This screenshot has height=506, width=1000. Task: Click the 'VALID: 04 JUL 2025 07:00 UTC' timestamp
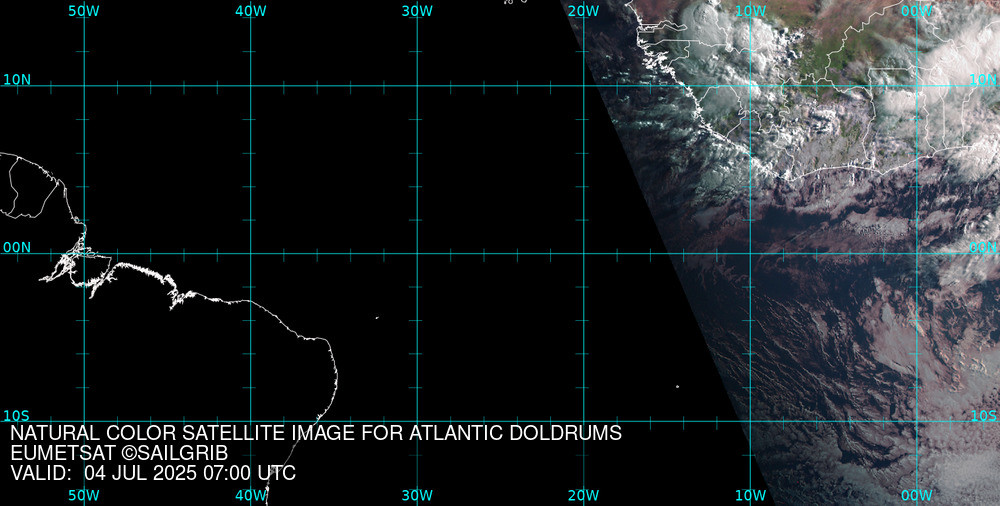pos(153,473)
